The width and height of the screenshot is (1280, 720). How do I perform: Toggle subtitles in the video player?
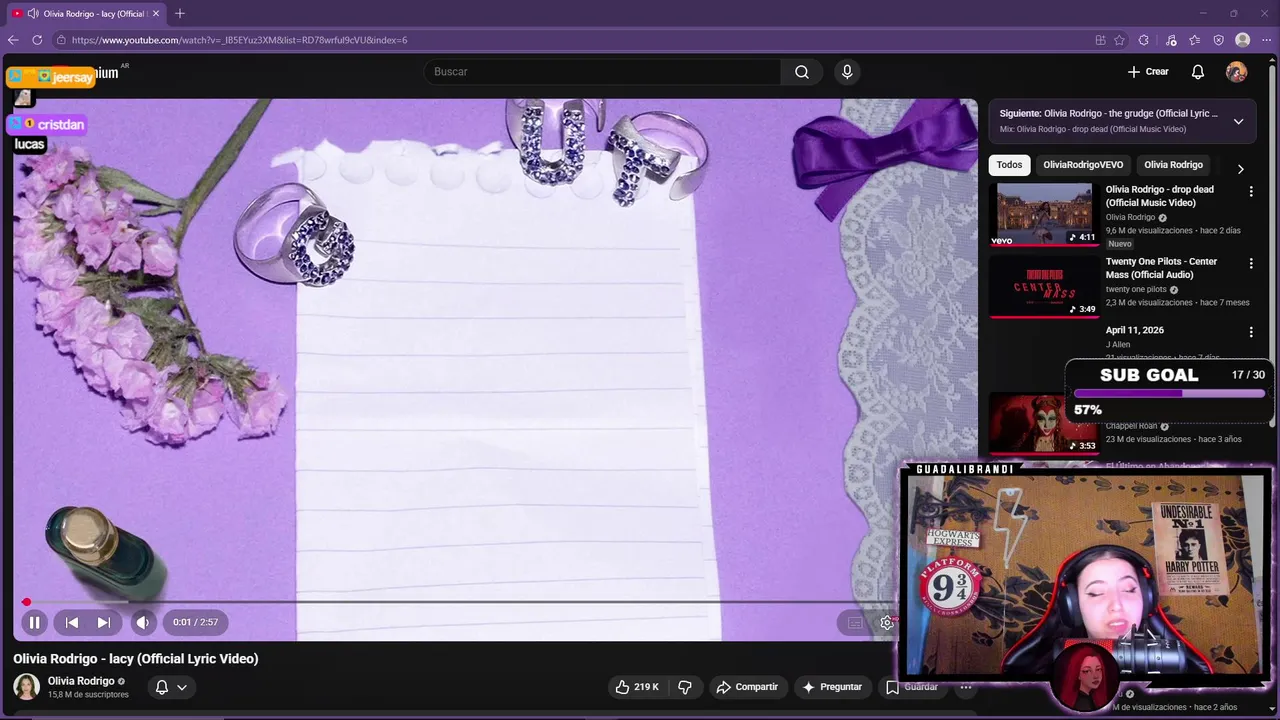tap(855, 622)
